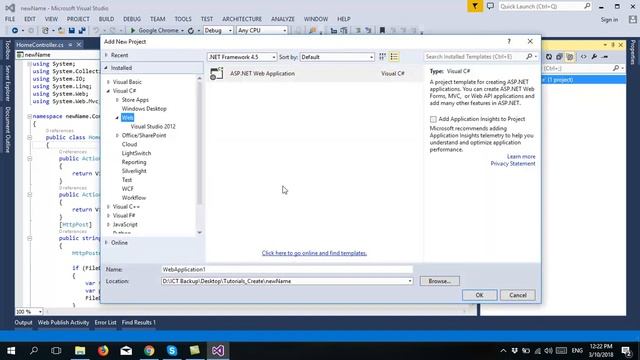The width and height of the screenshot is (640, 360).
Task: Open the Debug configuration dropdown
Action: pyautogui.click(x=218, y=31)
